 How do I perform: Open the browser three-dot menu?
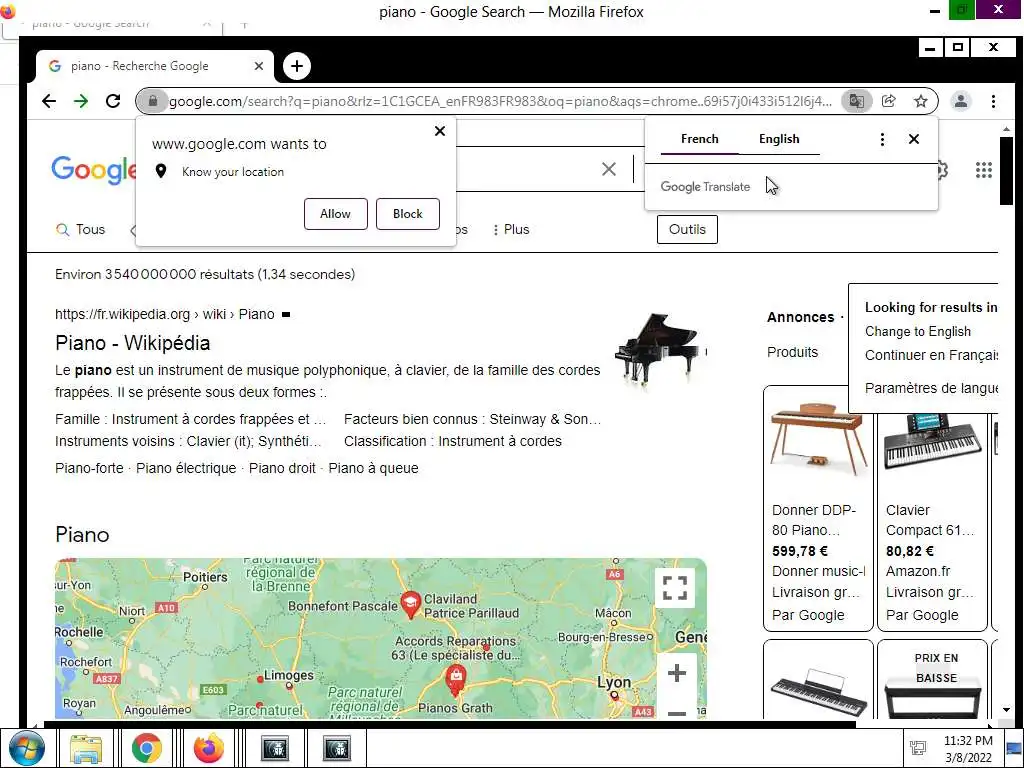tap(993, 101)
